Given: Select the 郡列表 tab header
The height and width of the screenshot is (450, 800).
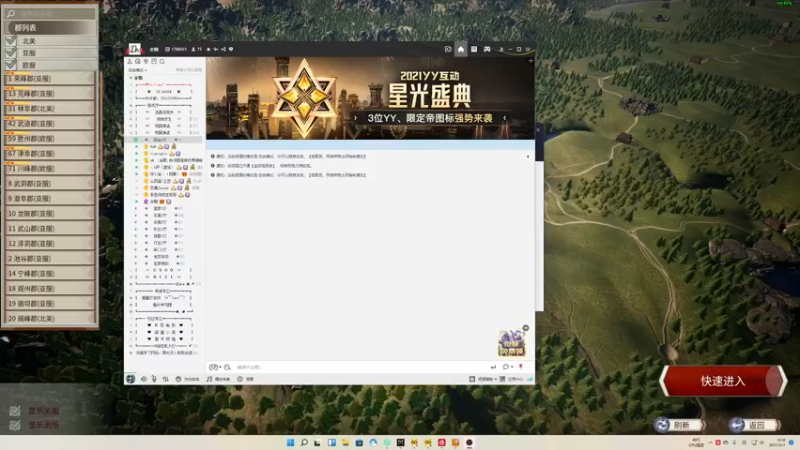Looking at the screenshot, I should coord(51,28).
